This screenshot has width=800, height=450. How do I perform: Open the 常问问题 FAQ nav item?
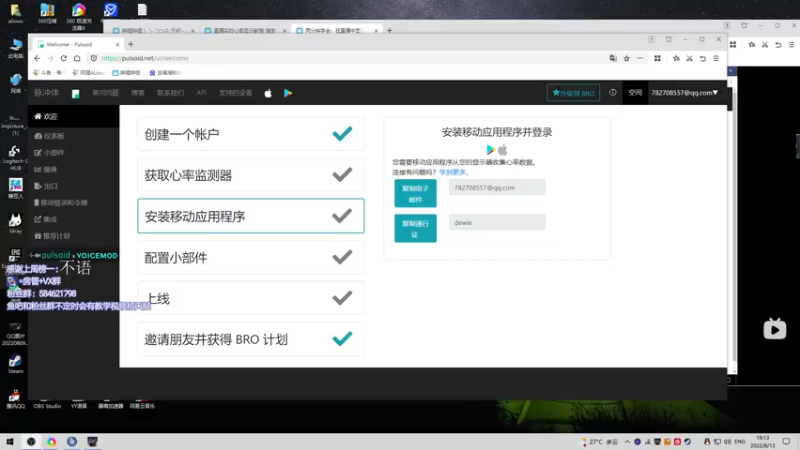tap(106, 93)
